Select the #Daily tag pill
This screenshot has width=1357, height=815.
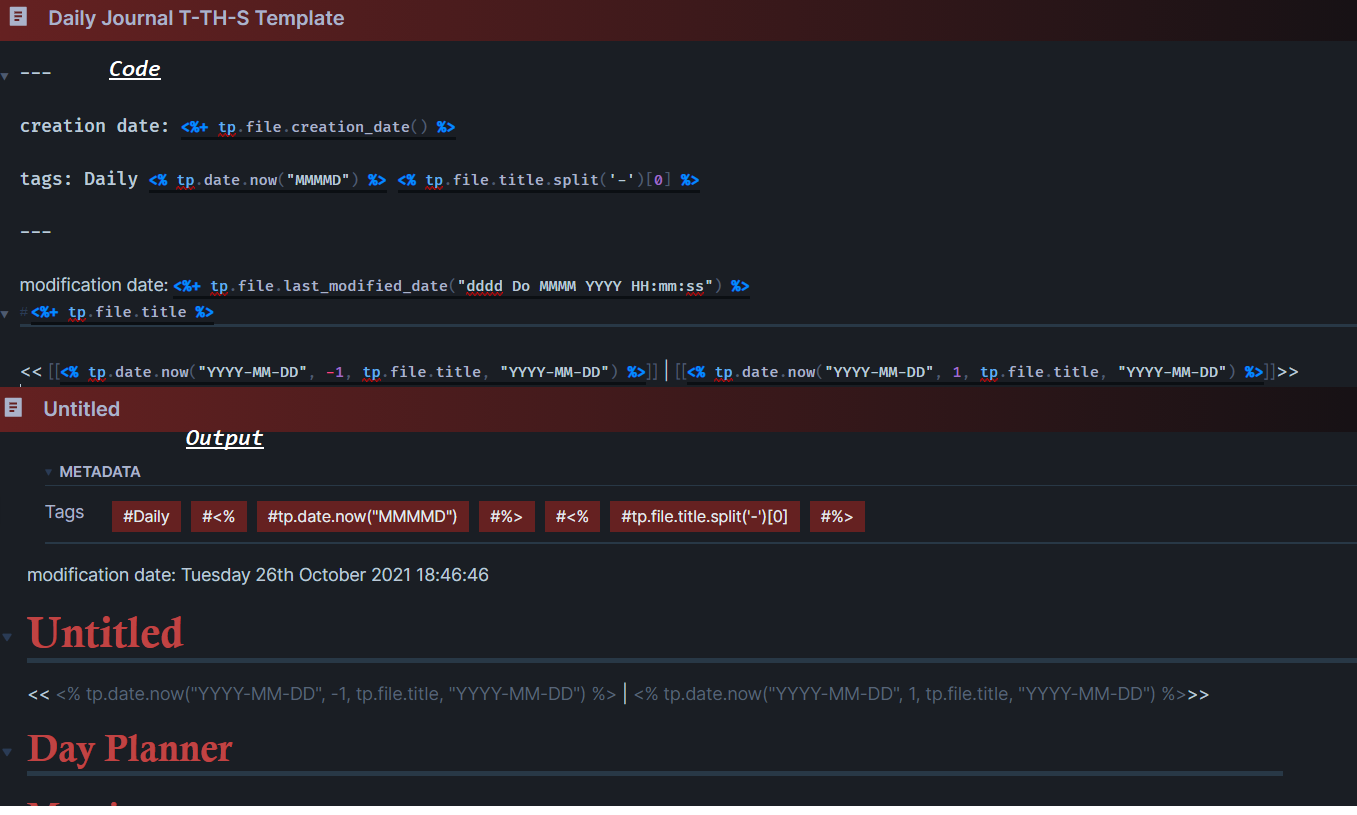pos(146,516)
